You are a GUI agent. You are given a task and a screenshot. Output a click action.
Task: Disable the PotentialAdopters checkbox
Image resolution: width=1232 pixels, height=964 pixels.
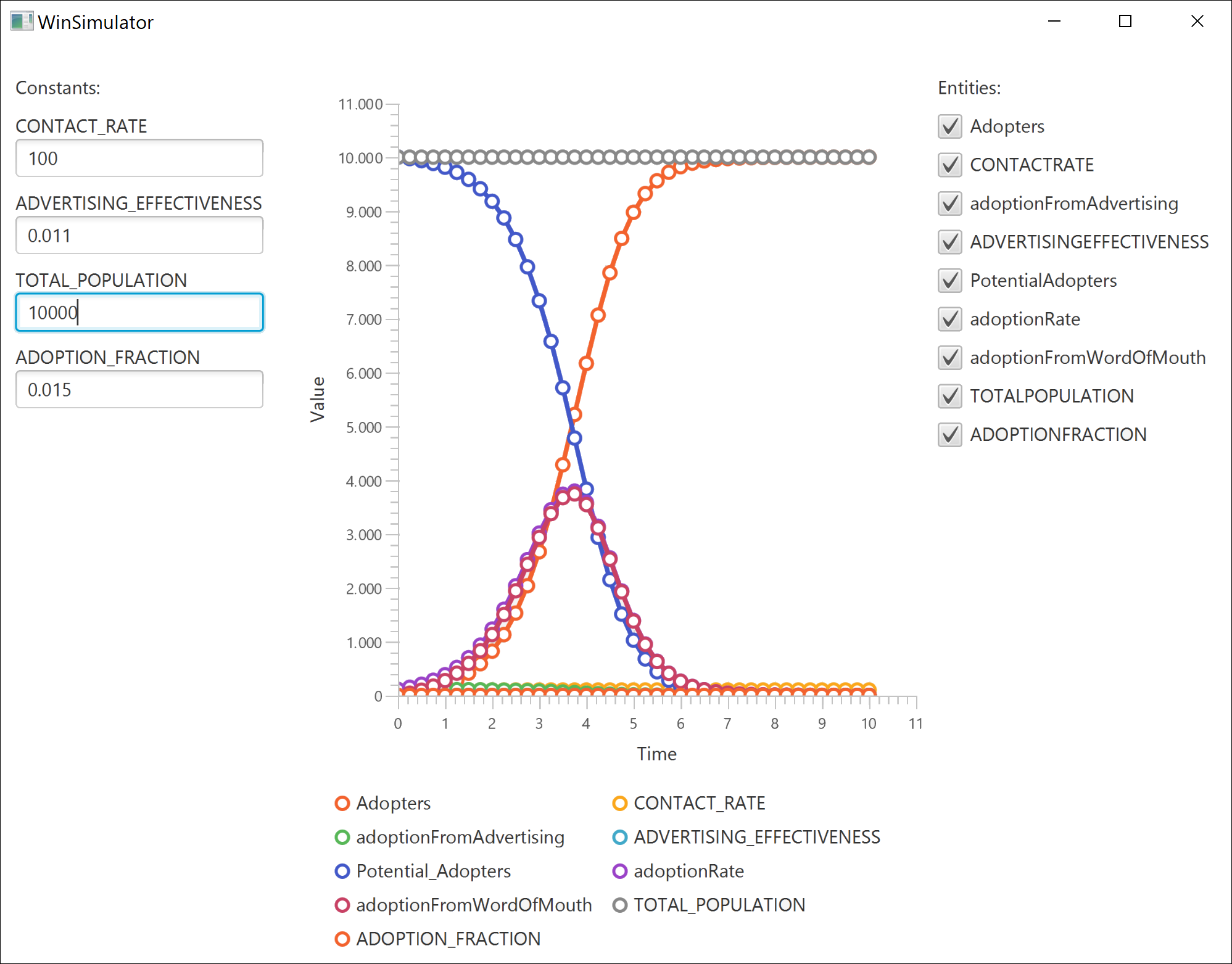coord(949,281)
